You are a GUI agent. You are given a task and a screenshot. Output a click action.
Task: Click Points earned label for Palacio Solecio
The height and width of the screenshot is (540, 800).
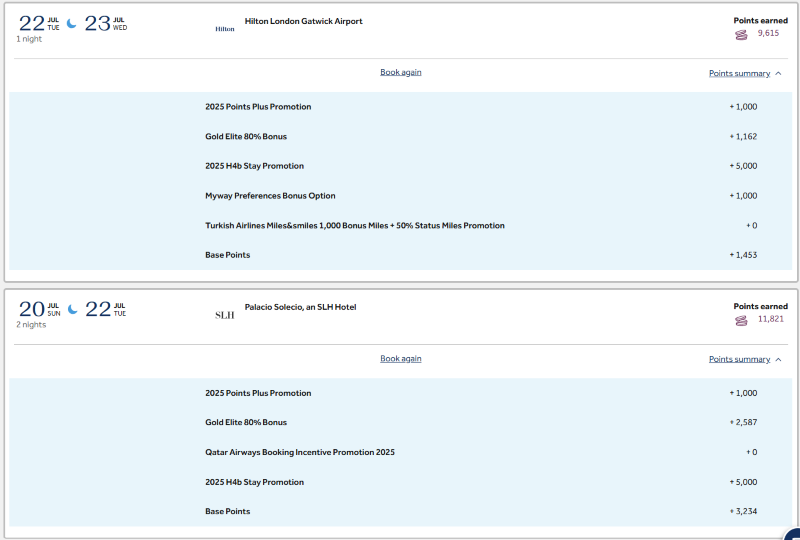(760, 306)
